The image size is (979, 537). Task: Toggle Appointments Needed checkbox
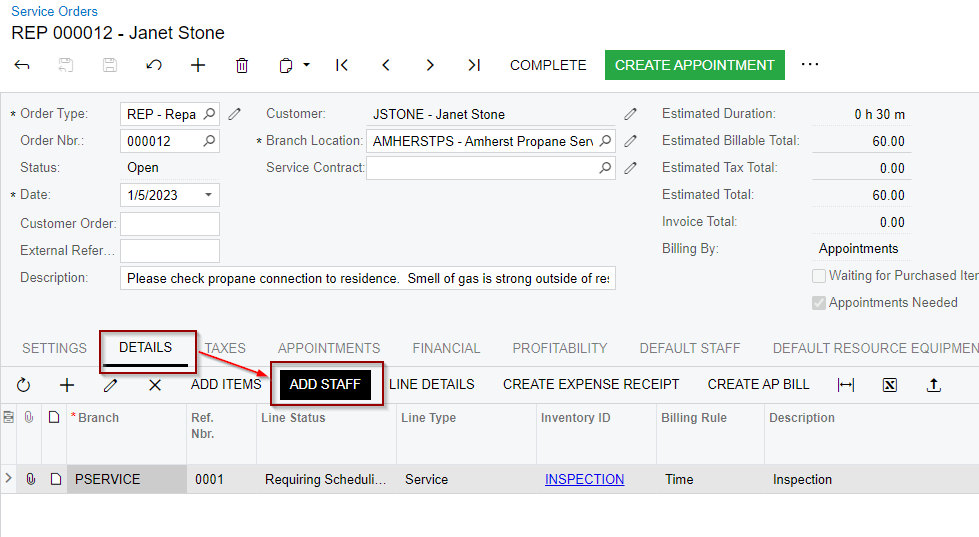tap(819, 303)
